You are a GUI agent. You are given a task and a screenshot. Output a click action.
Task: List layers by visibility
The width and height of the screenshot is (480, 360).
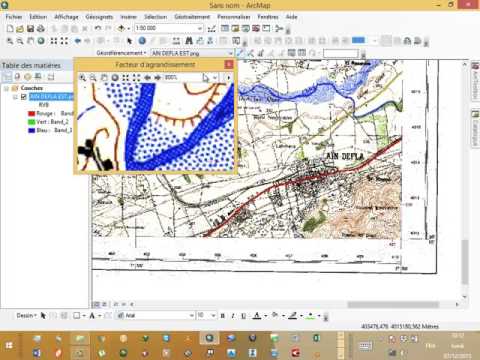coord(28,77)
